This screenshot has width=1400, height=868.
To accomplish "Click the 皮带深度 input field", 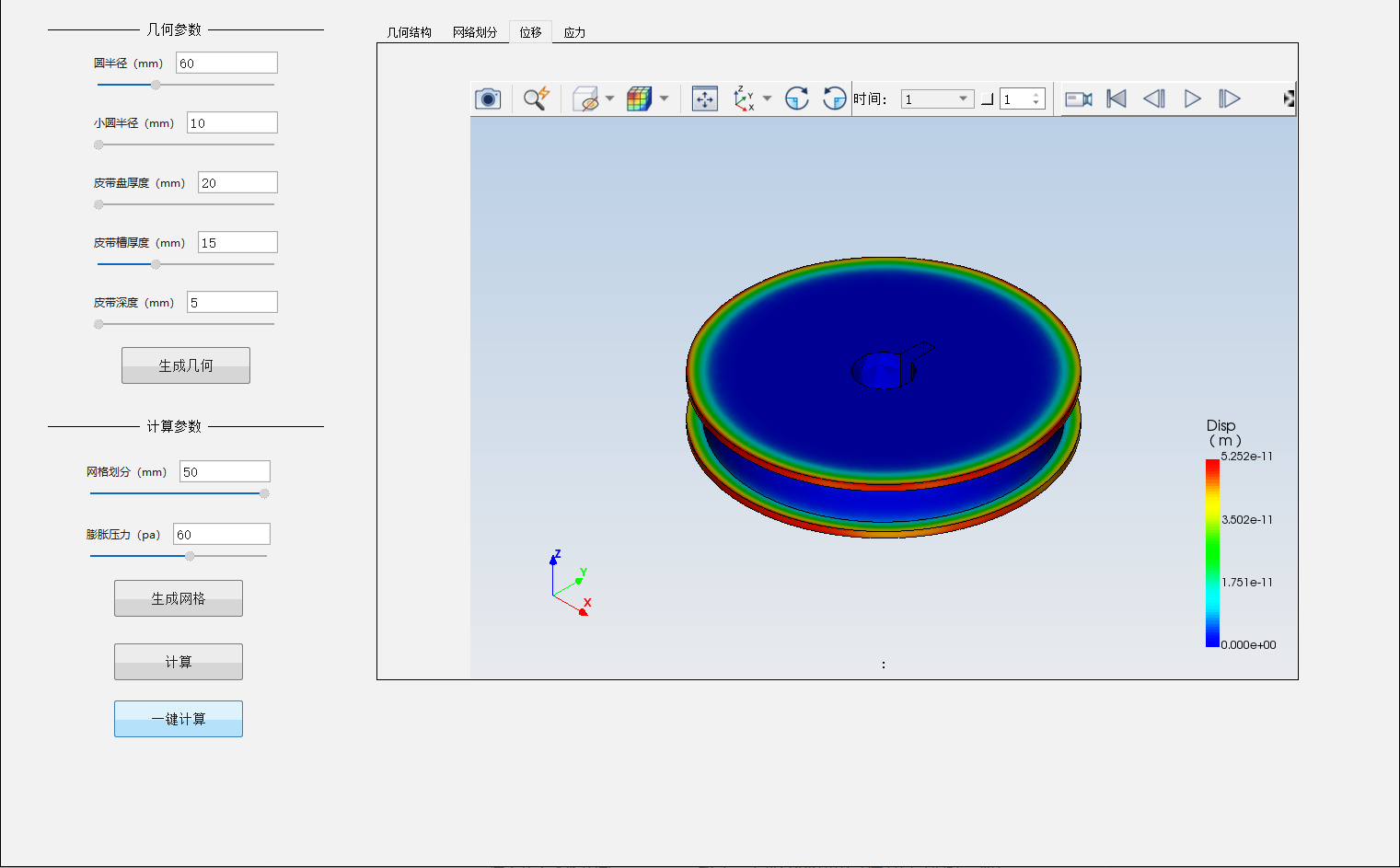I will 232,302.
